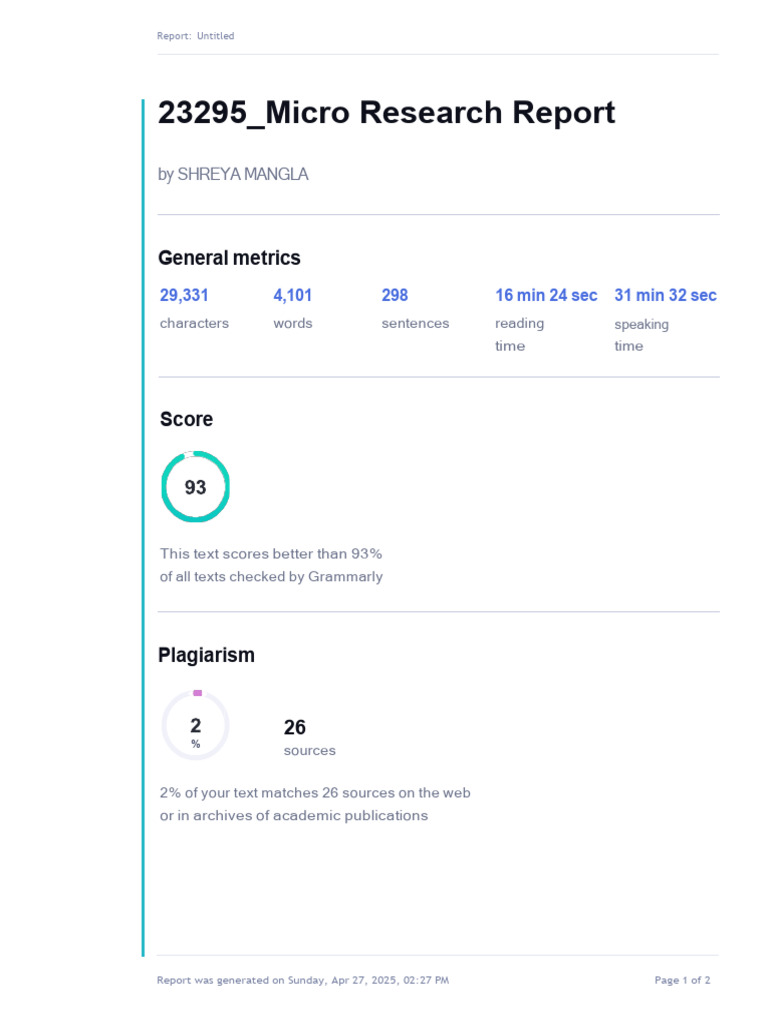Click the Page 1 of 2 indicator

pos(682,980)
